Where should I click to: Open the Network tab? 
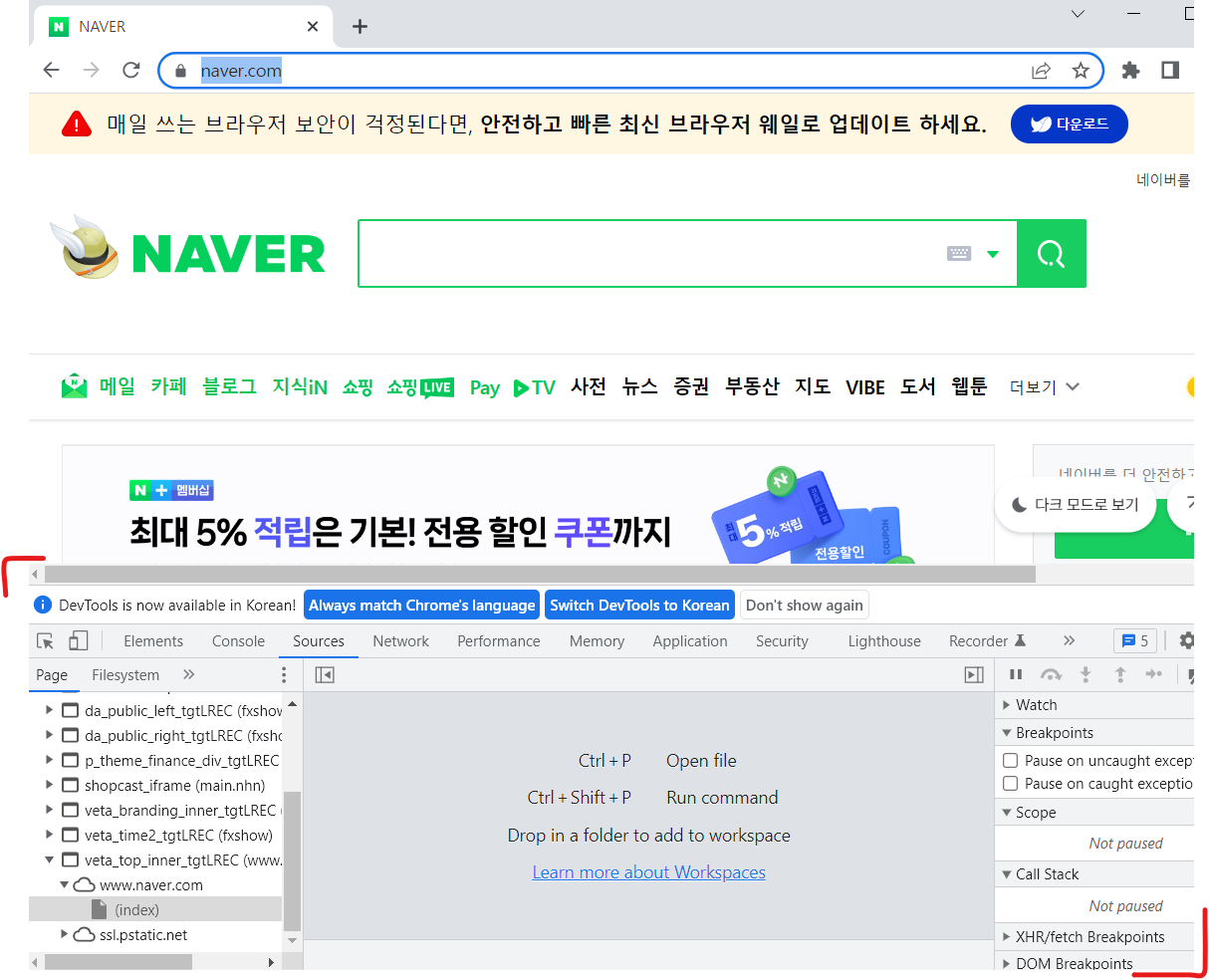(401, 641)
